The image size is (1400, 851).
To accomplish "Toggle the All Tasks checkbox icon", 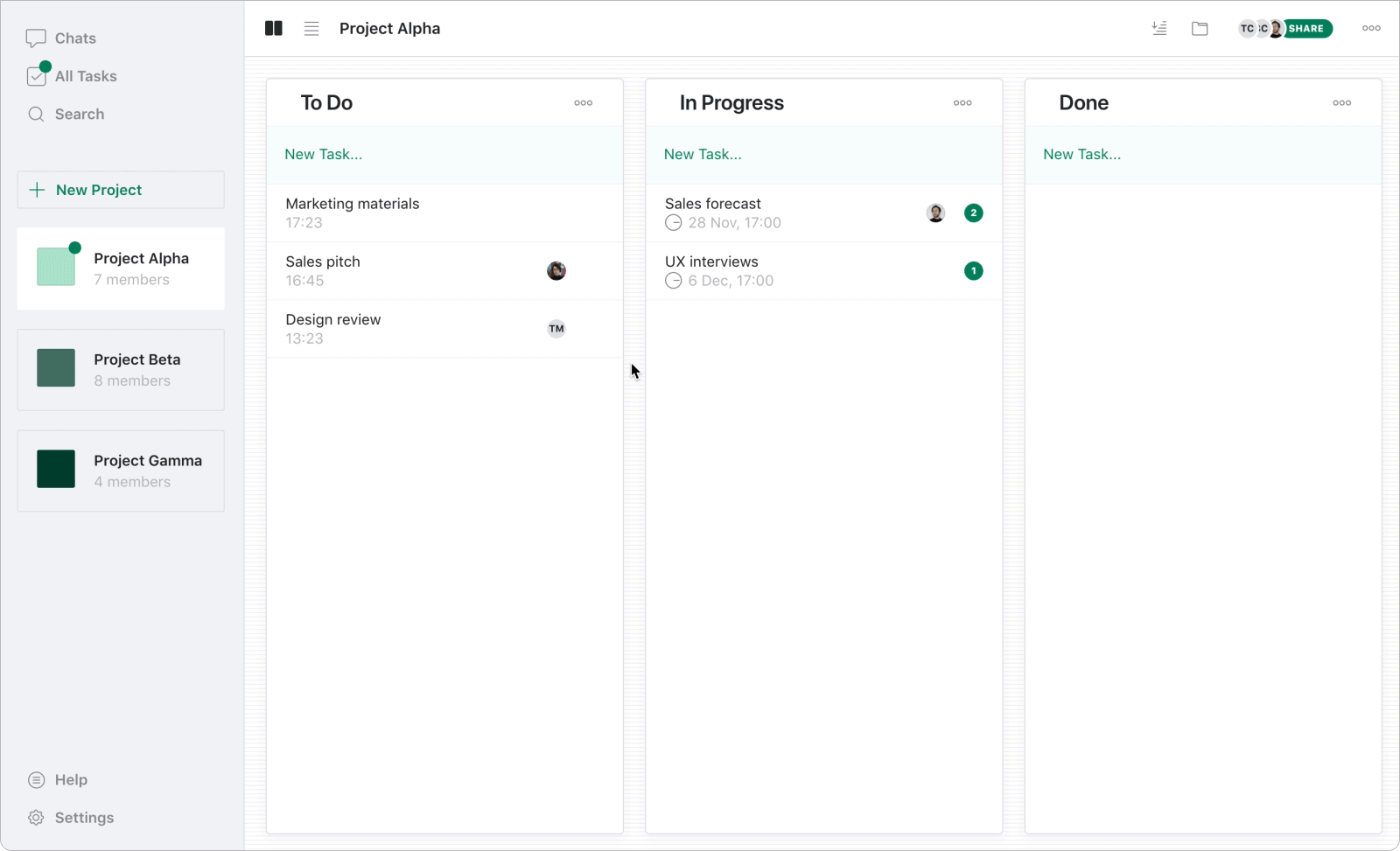I will pos(37,77).
